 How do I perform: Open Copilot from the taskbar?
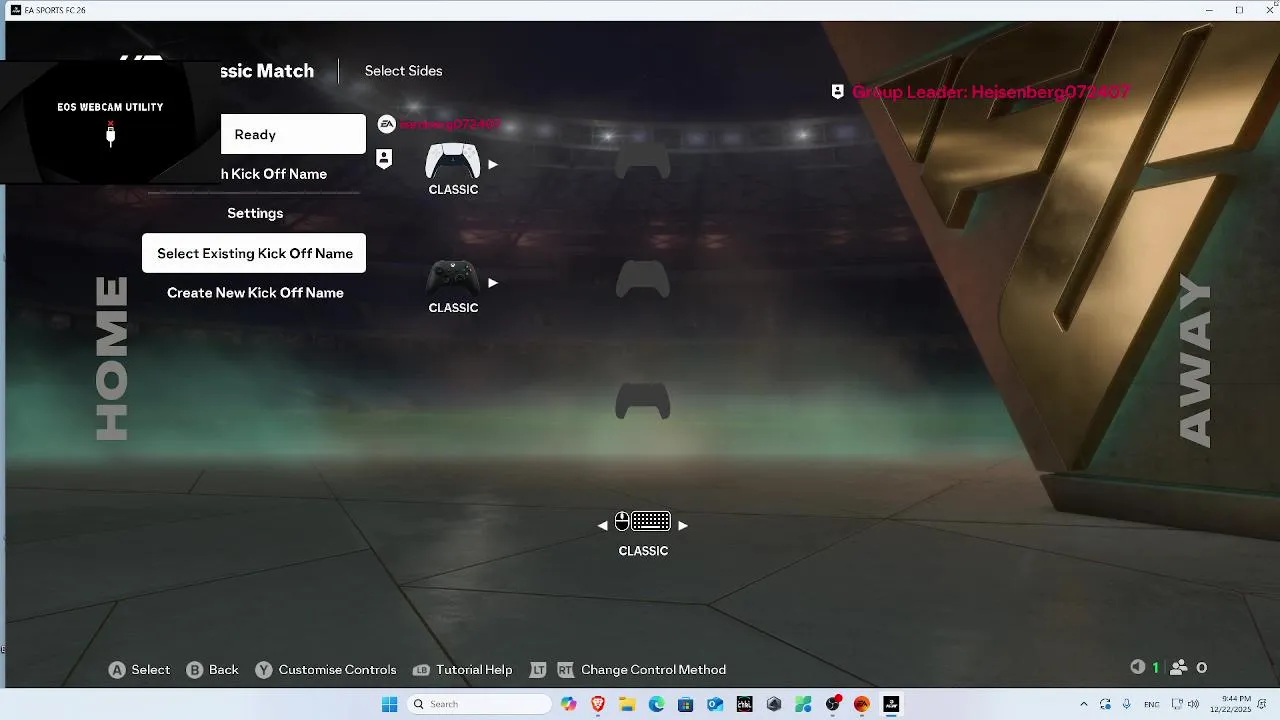pyautogui.click(x=569, y=704)
